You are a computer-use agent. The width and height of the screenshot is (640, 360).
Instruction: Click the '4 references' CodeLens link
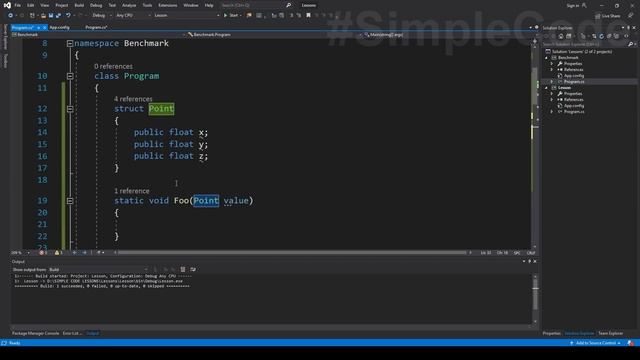tap(133, 99)
